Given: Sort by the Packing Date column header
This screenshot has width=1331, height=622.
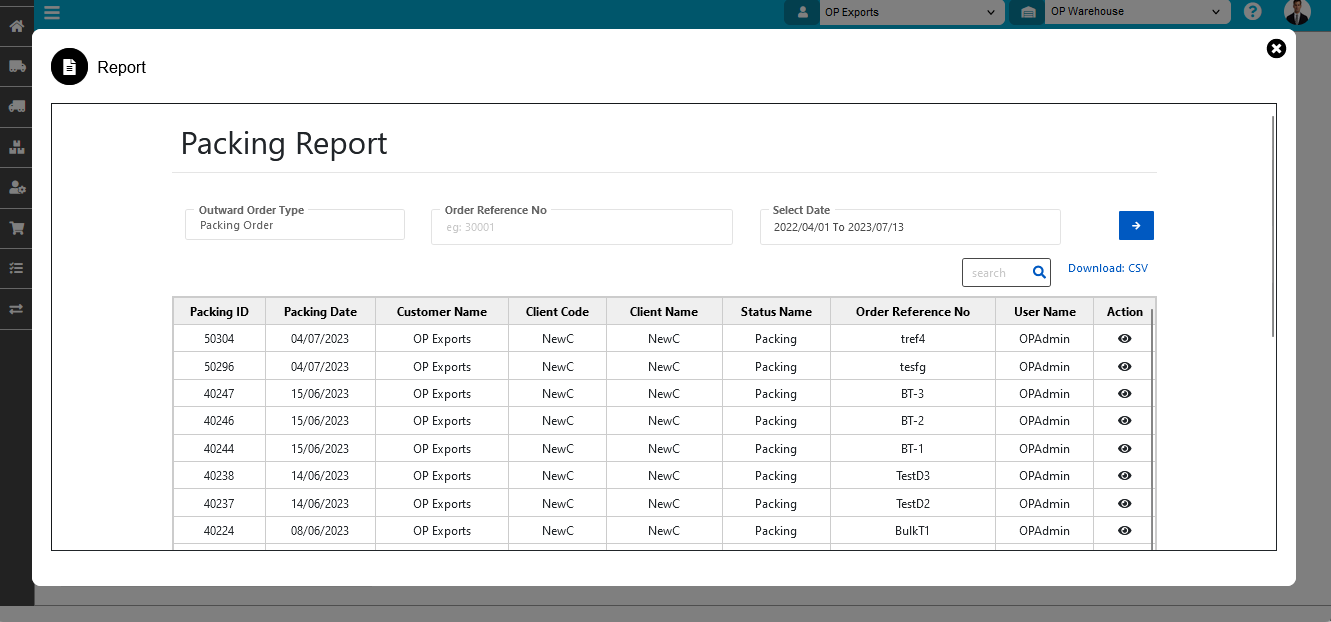Looking at the screenshot, I should coord(320,312).
